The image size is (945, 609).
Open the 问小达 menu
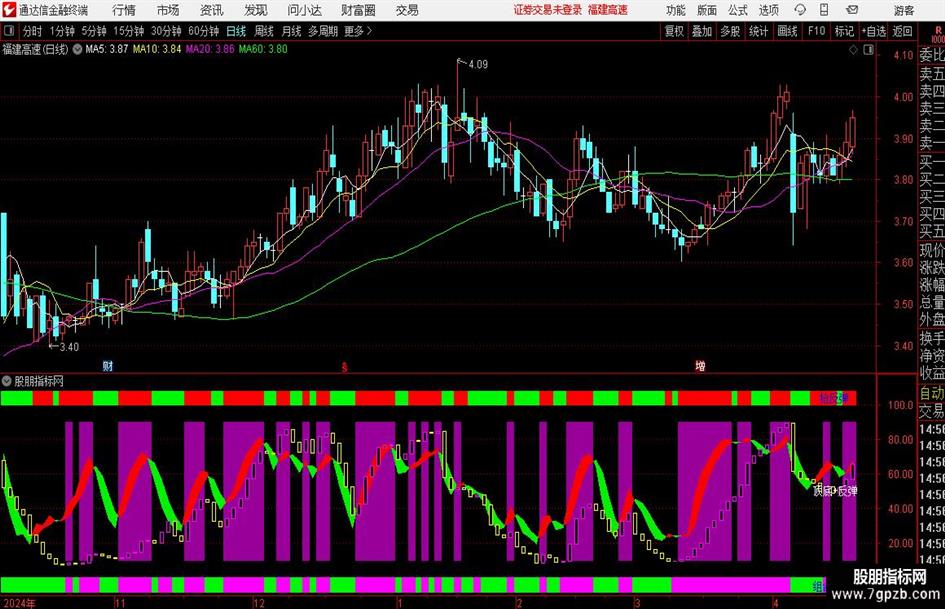click(304, 10)
